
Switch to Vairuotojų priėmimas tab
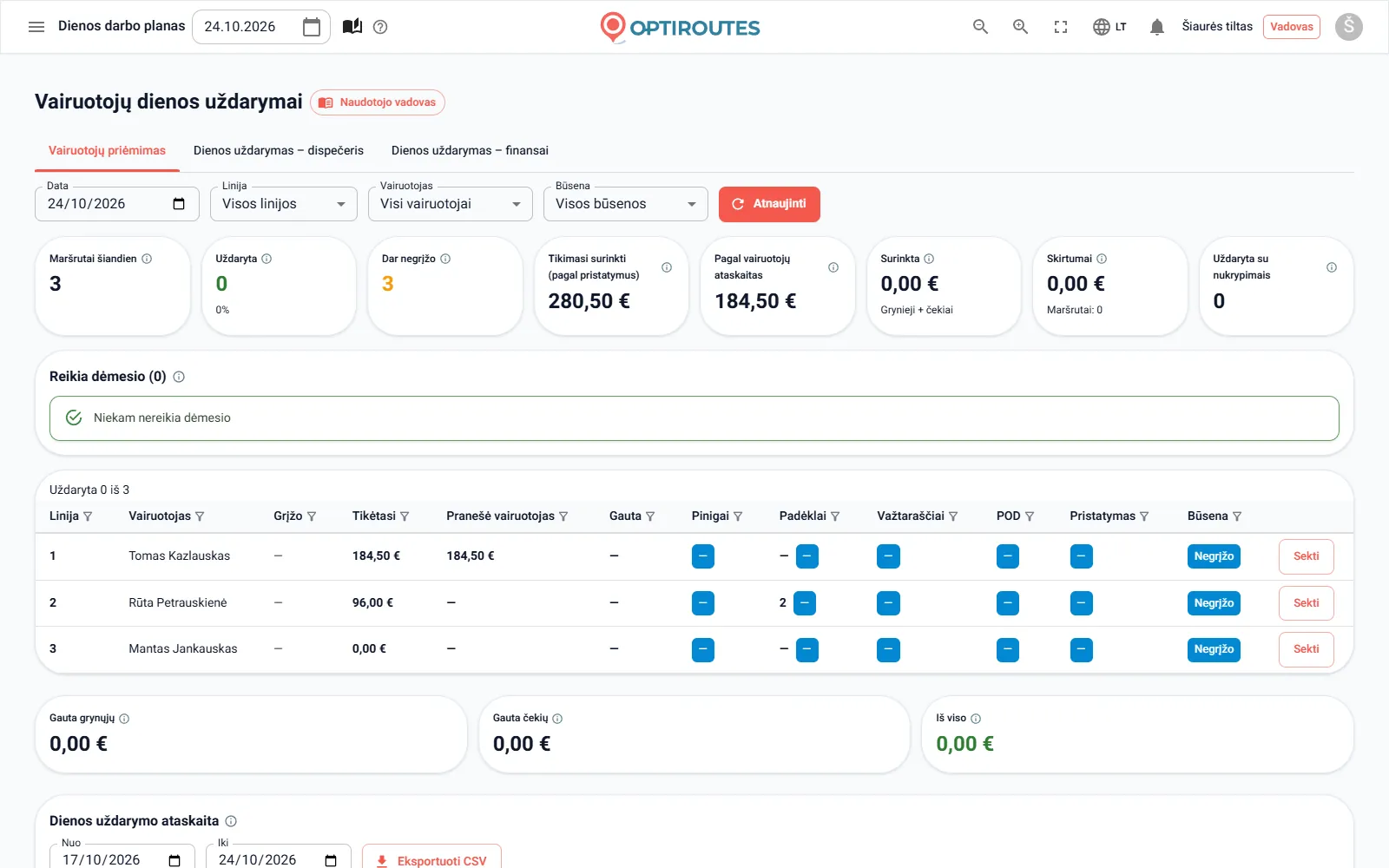tap(107, 151)
